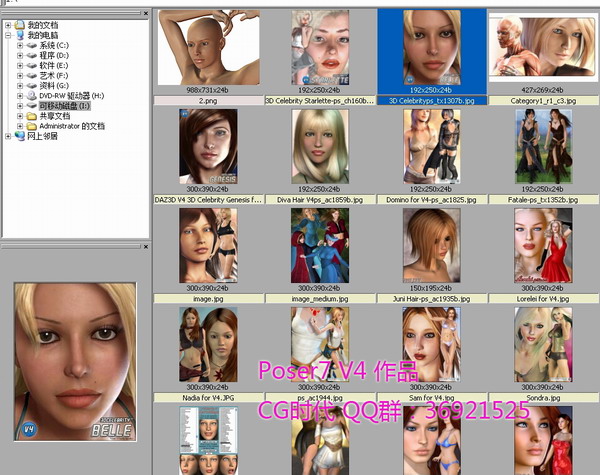Open the Administrator 的文档 folder
Screen dimensions: 600x475
tap(72, 126)
